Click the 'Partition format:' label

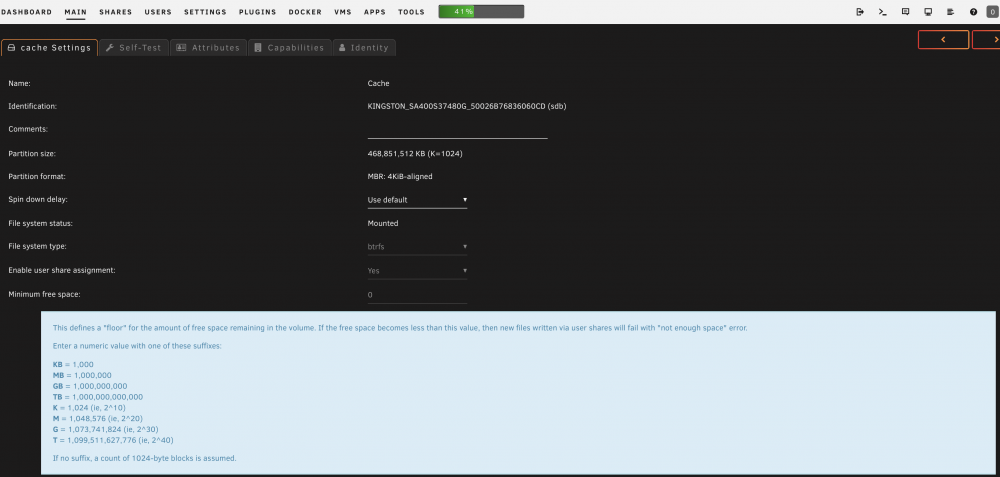click(37, 177)
